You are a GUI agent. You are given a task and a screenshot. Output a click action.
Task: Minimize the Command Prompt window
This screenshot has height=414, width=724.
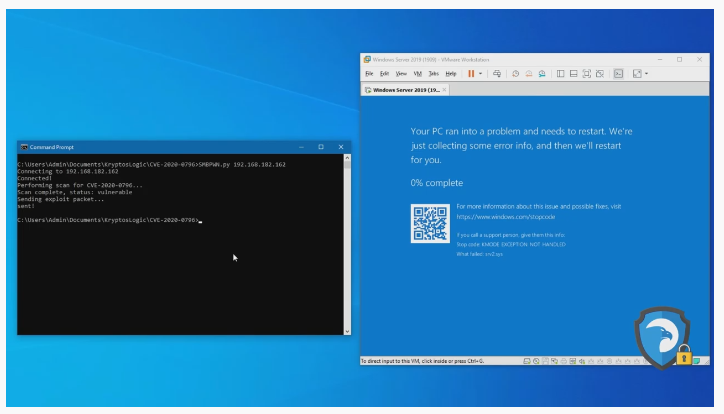(302, 147)
